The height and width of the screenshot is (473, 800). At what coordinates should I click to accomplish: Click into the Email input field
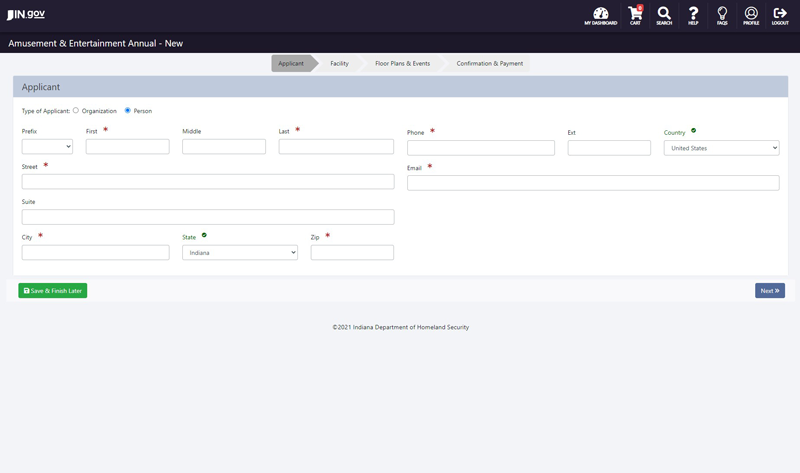[x=593, y=183]
